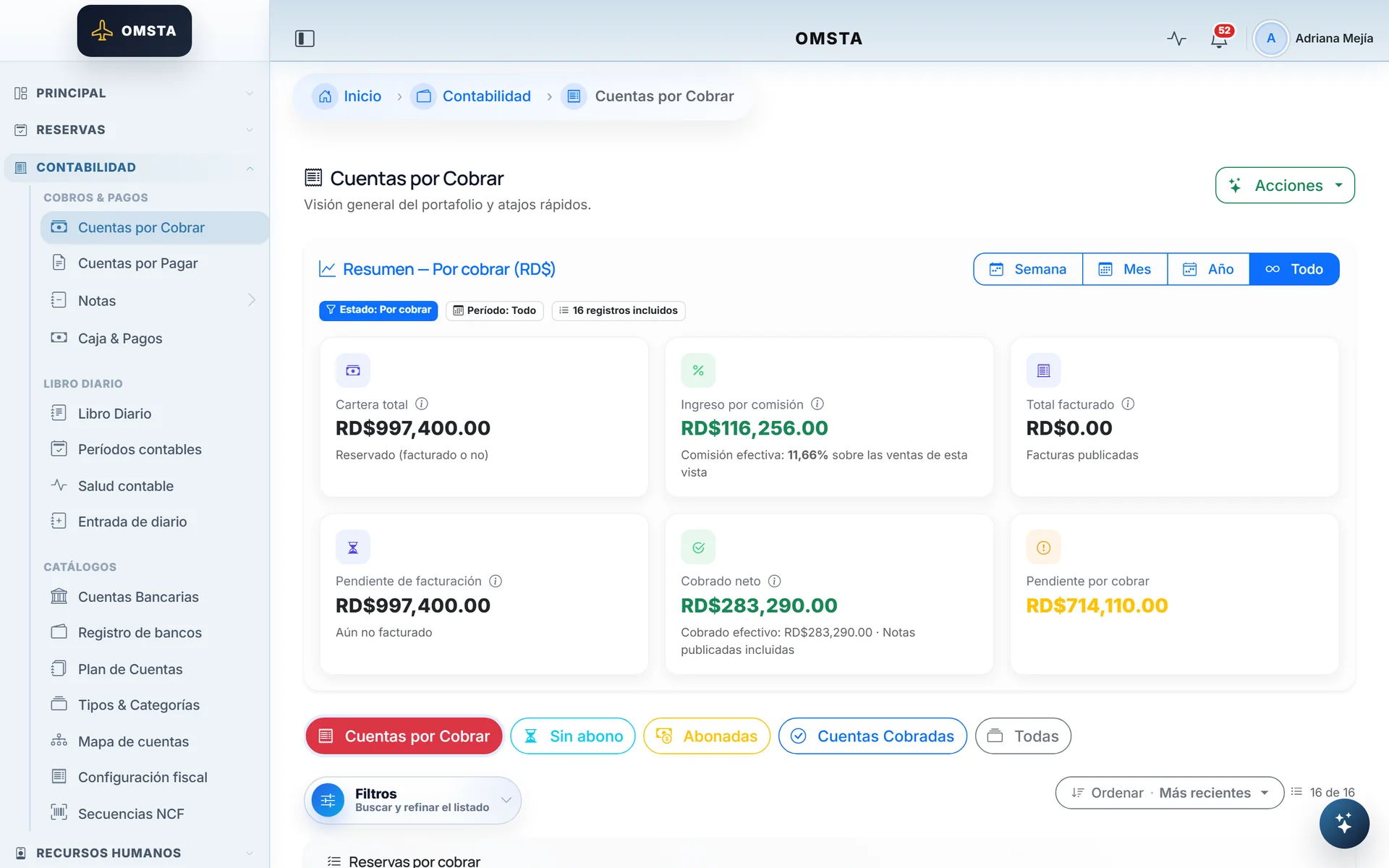Click the percent icon on commission card
1389x868 pixels.
[x=698, y=370]
